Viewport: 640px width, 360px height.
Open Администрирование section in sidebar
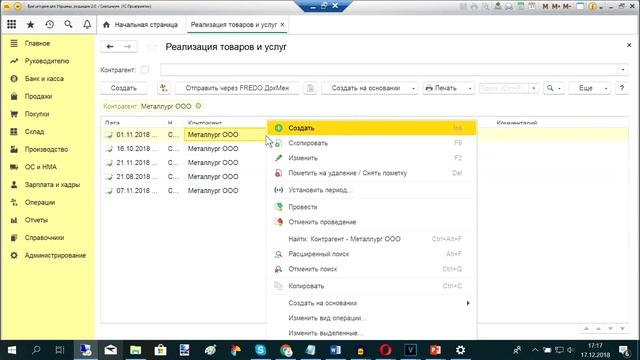point(55,255)
